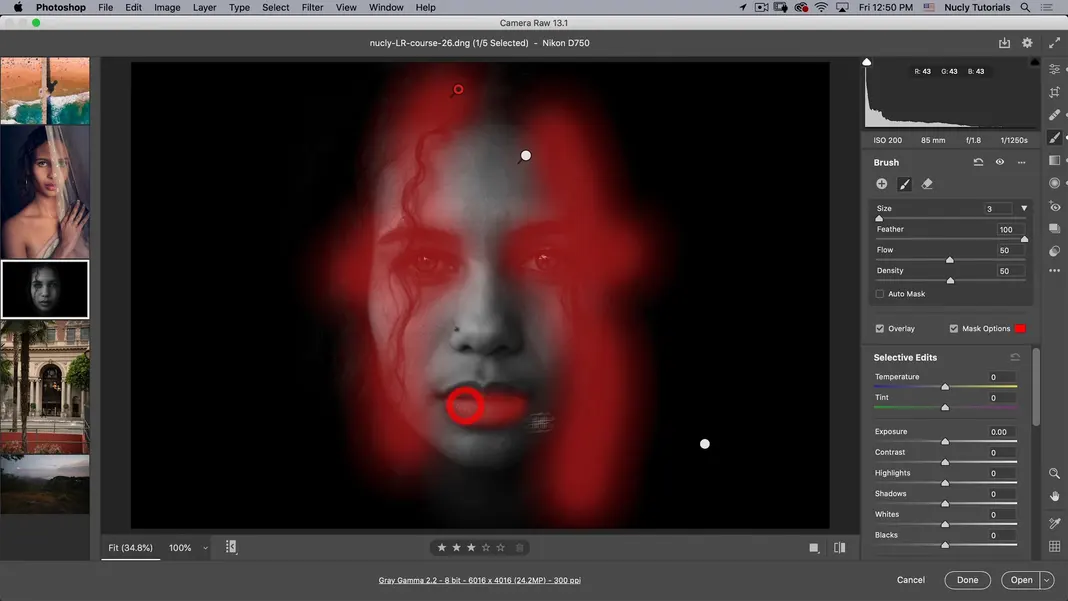Select the building with palms thumbnail
1068x601 pixels.
point(45,387)
